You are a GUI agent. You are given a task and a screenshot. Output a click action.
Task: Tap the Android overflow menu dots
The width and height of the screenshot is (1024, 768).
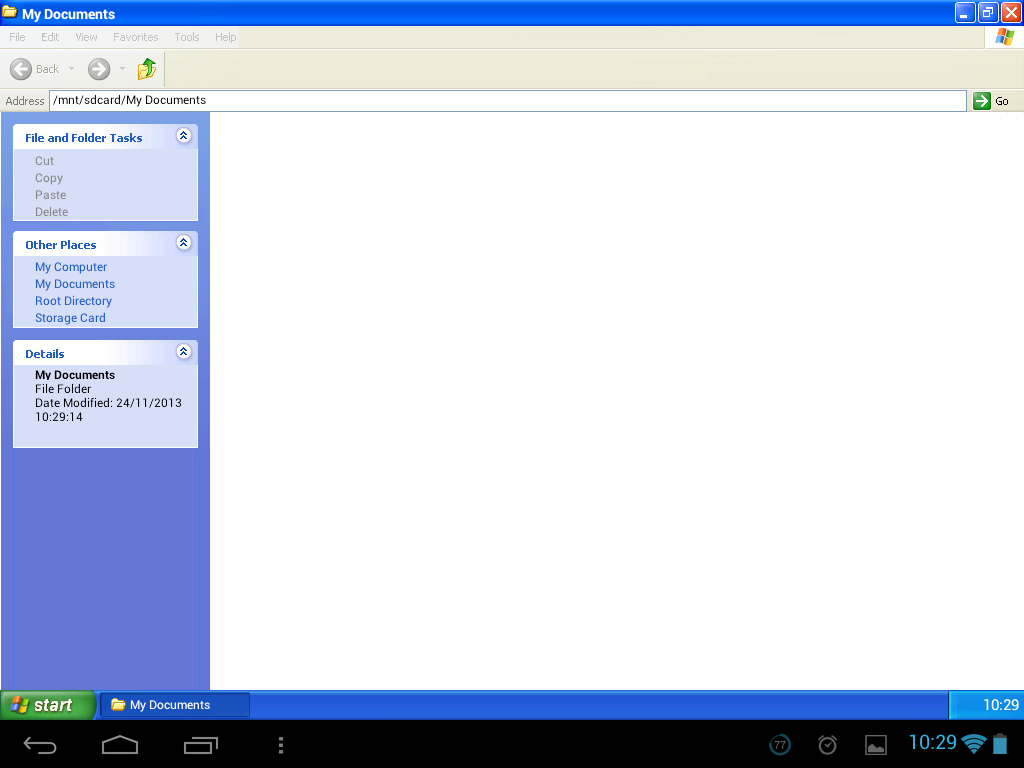[281, 745]
